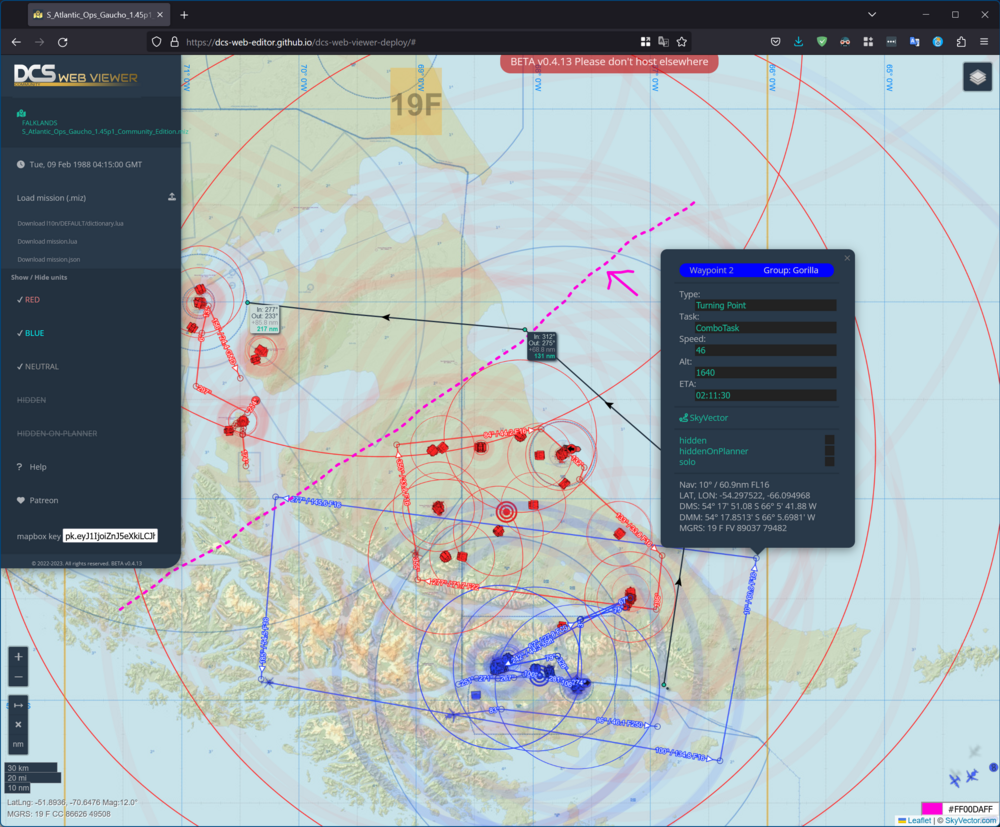Click the upload icon beside Load mission
The image size is (1000, 827).
pyautogui.click(x=172, y=197)
